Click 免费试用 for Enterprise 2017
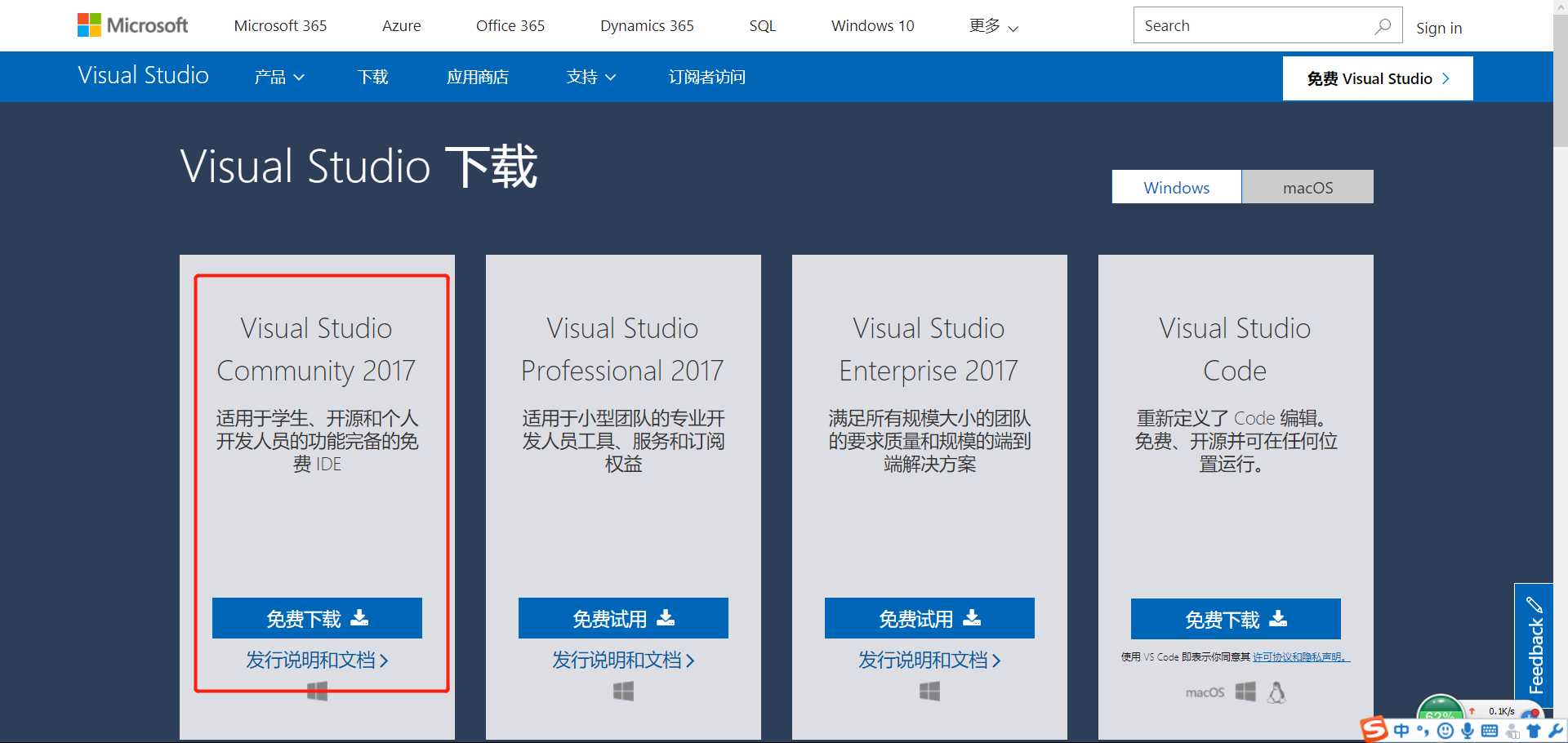The width and height of the screenshot is (1568, 743). click(x=929, y=618)
